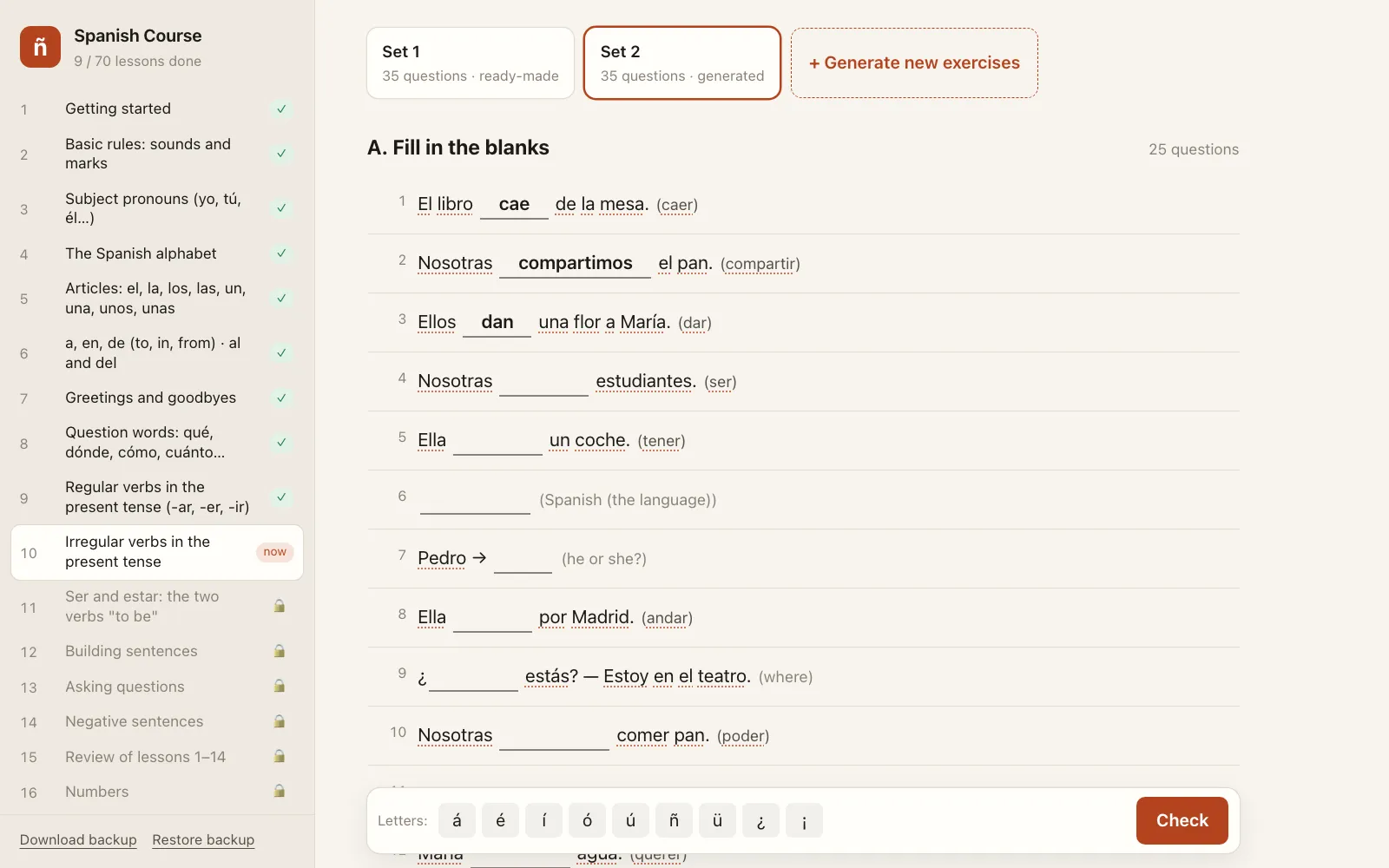Click the checkmark next to Greetings and goodbyes
This screenshot has height=868, width=1389.
[x=281, y=398]
